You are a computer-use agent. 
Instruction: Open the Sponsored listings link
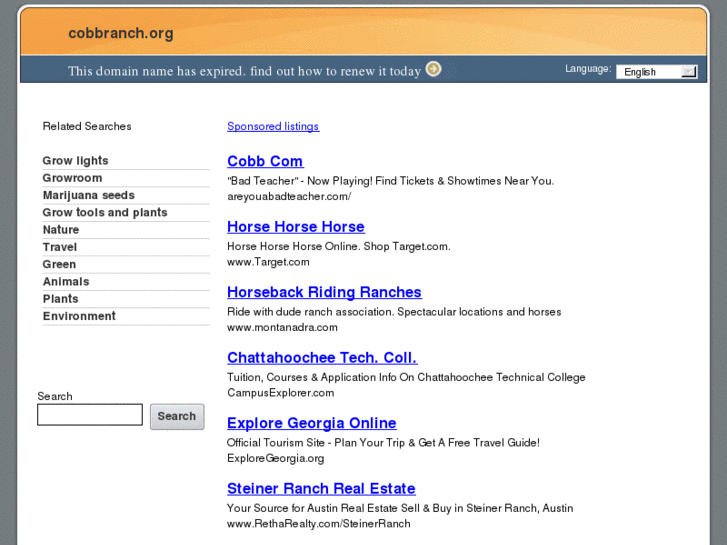(273, 126)
